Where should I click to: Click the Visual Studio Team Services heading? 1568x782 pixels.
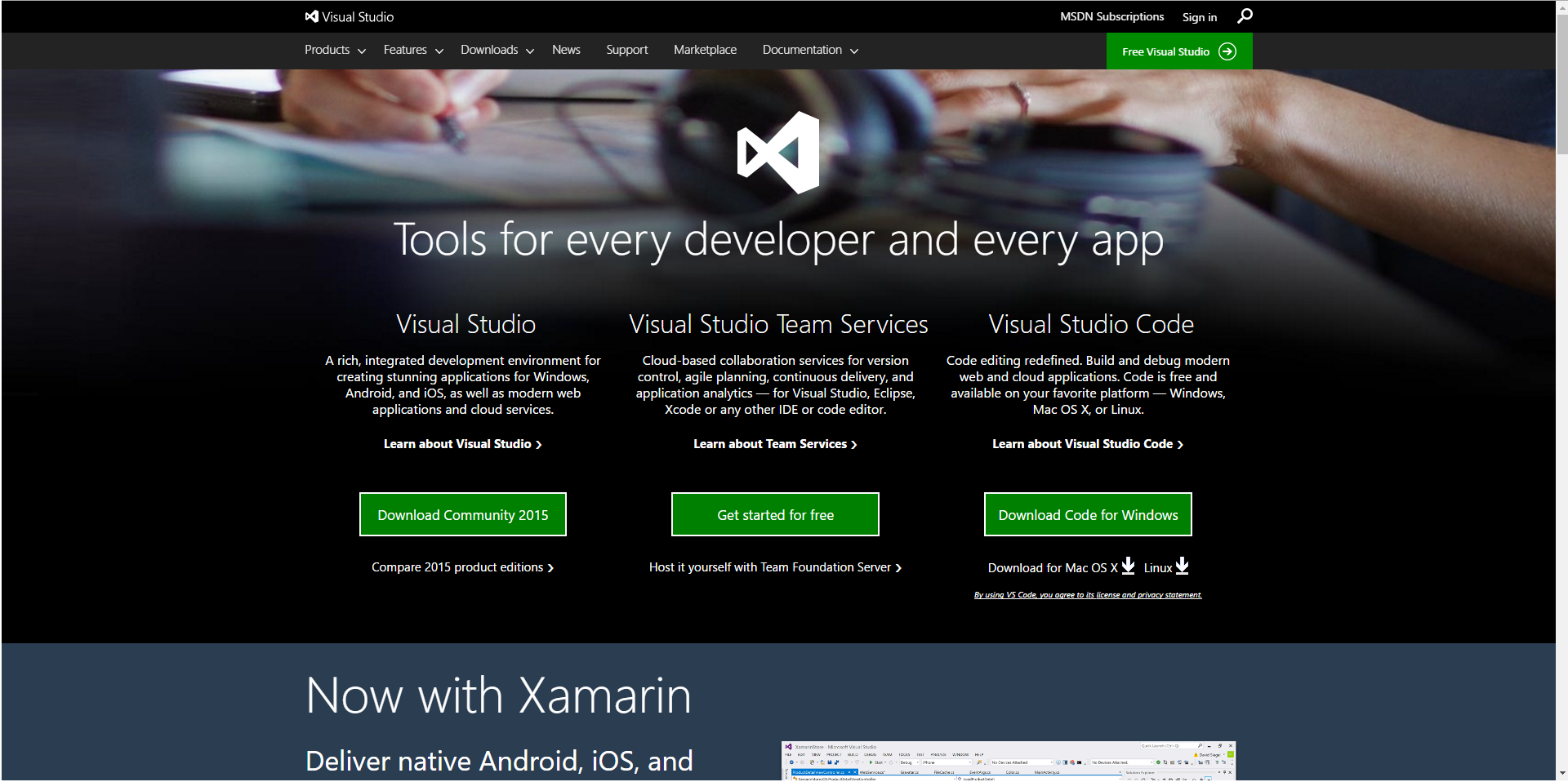[x=778, y=325]
